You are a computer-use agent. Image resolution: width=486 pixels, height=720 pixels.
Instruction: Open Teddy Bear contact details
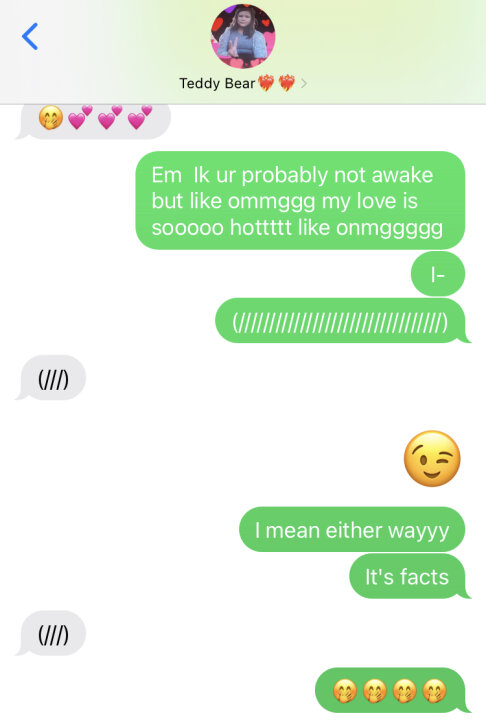coord(217,84)
